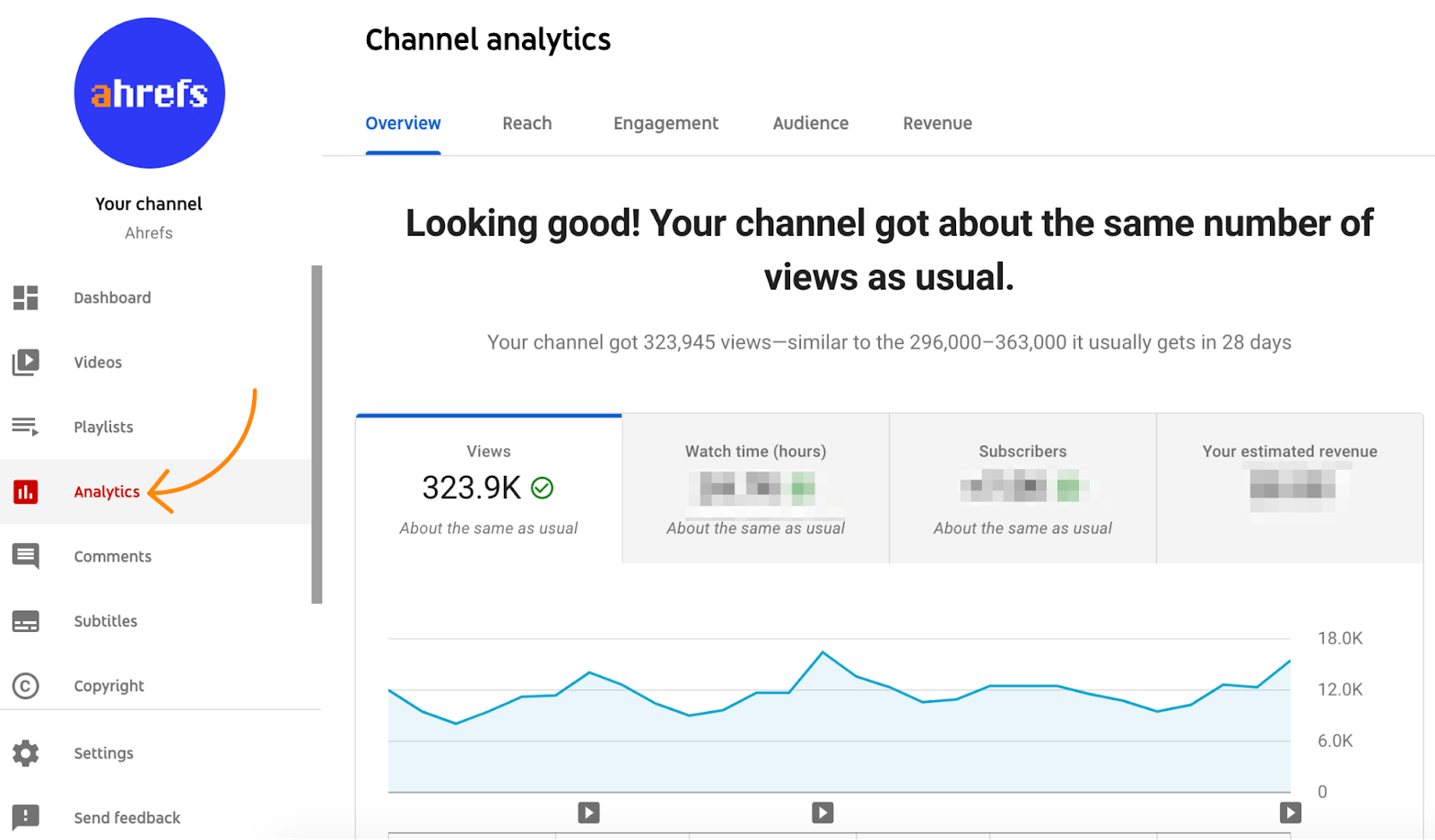Switch to the Reach tab
The width and height of the screenshot is (1435, 840).
tap(526, 123)
